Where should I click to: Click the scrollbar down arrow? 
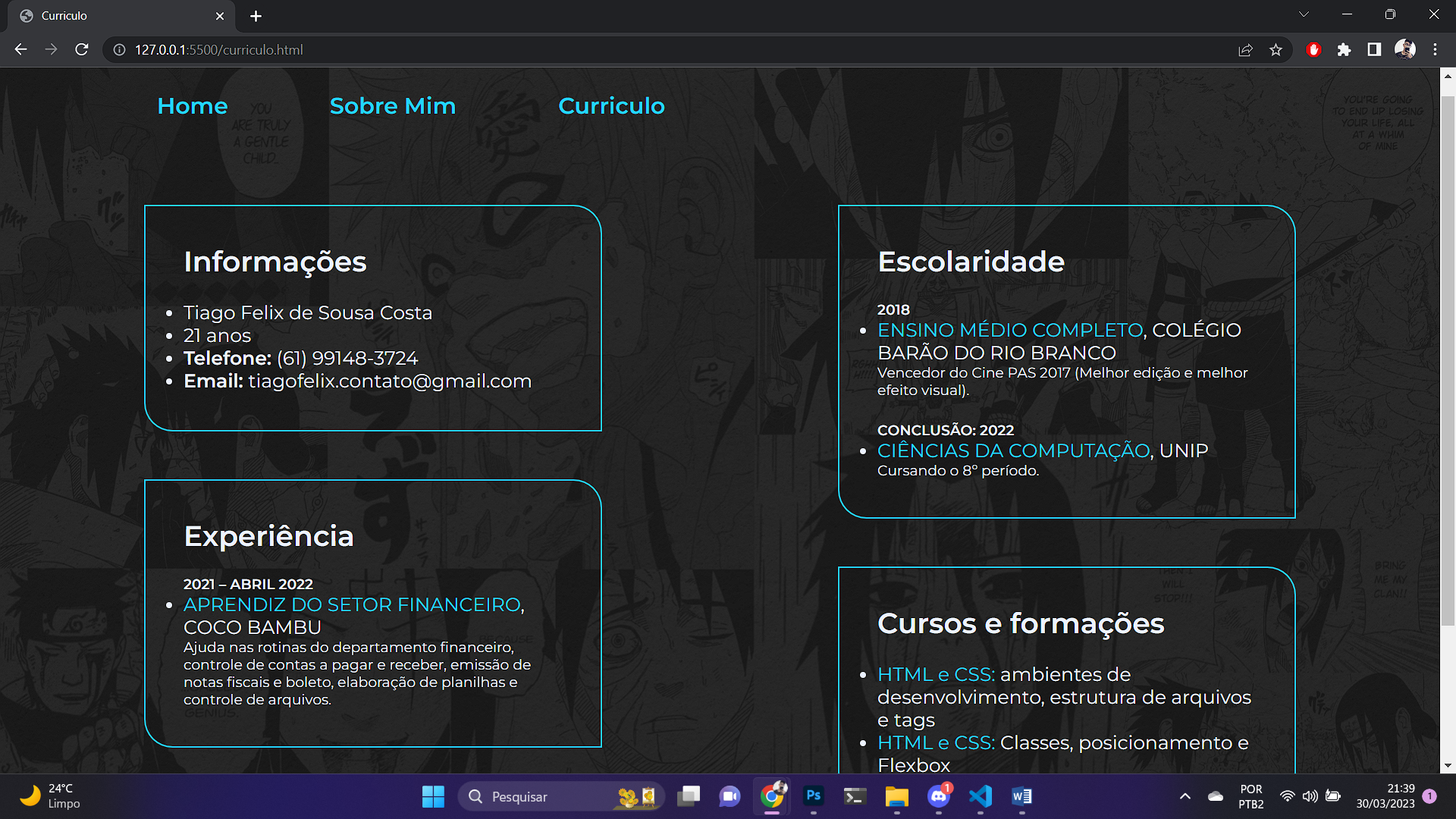pos(1448,766)
